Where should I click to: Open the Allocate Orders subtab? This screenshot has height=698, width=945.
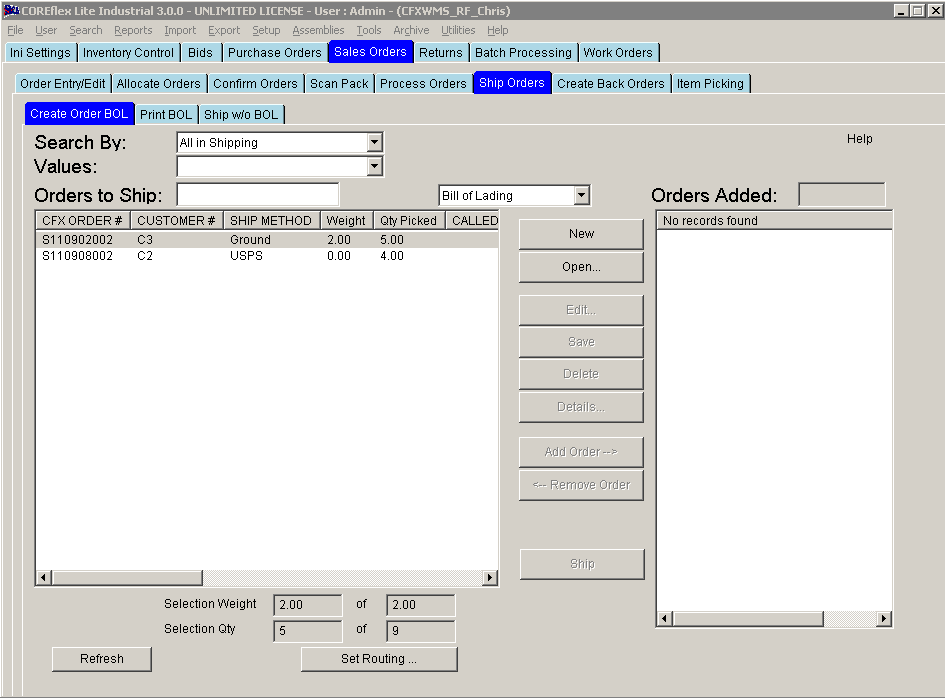pyautogui.click(x=159, y=84)
